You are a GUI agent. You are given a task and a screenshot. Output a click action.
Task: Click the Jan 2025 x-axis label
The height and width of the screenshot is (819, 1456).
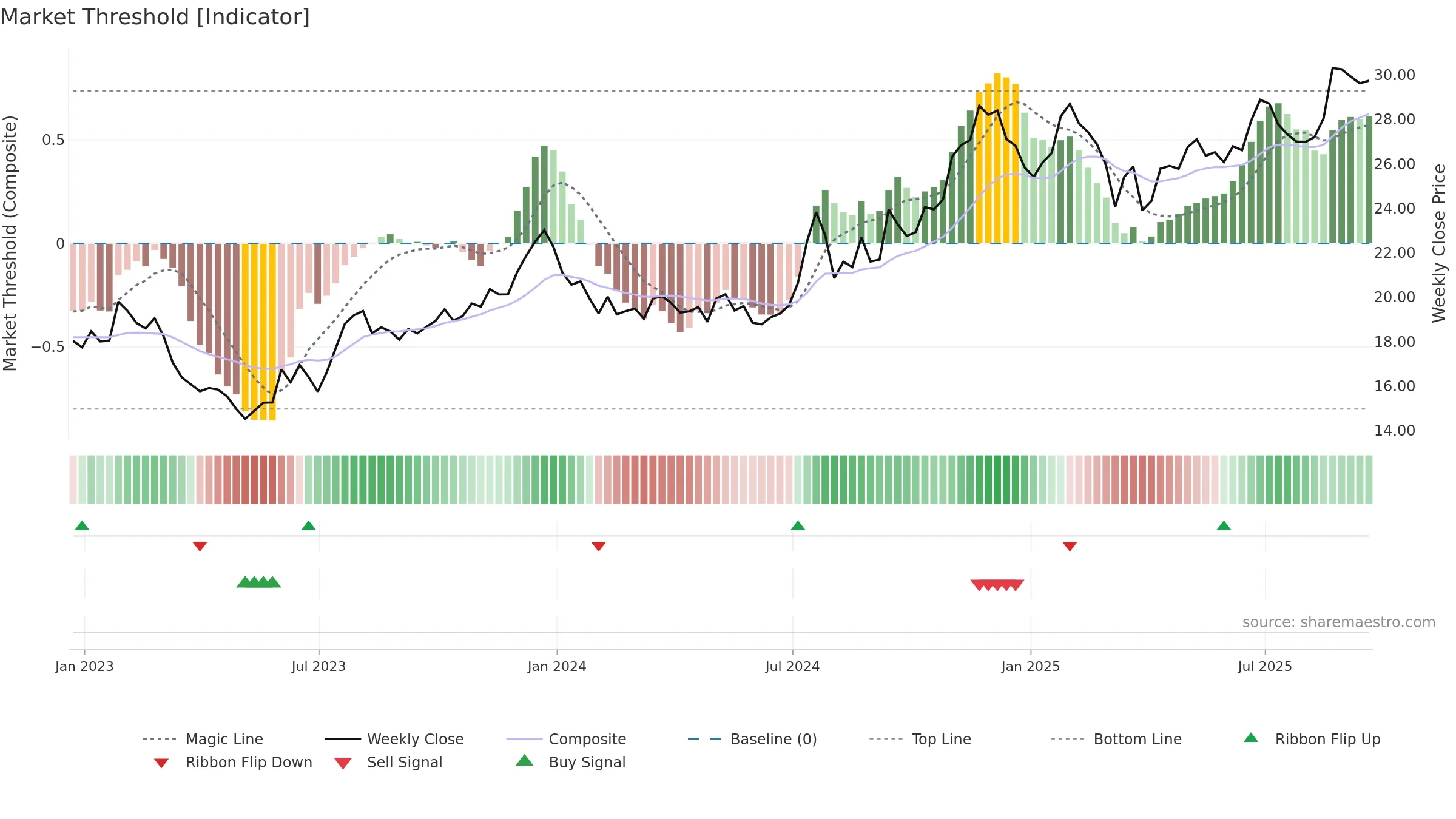click(1031, 666)
